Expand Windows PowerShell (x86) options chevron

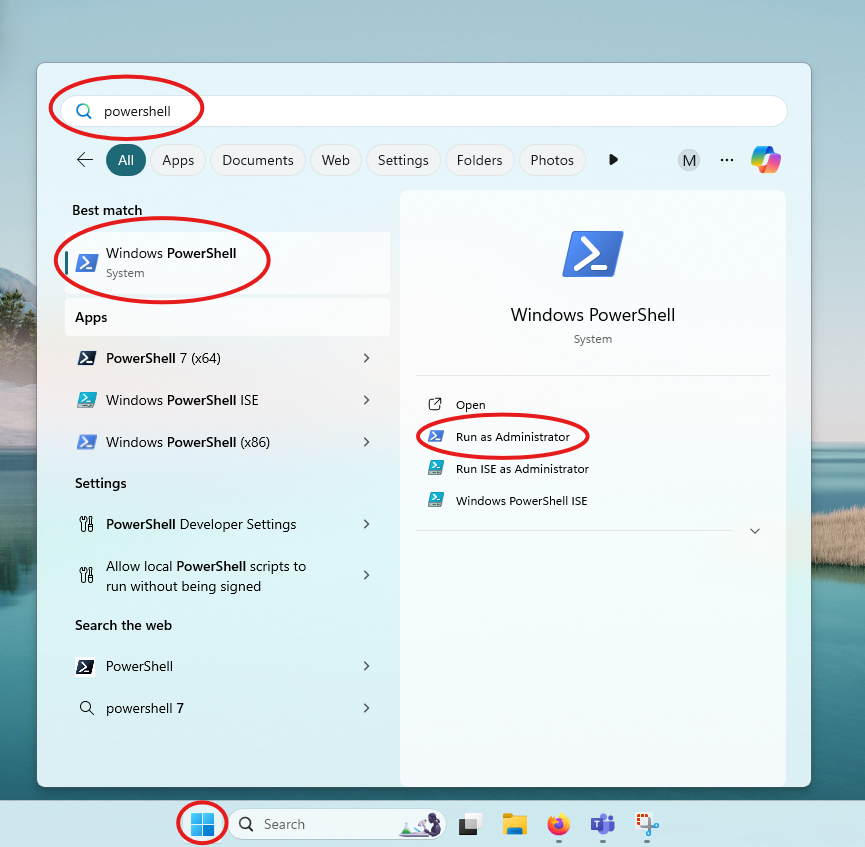[x=366, y=442]
